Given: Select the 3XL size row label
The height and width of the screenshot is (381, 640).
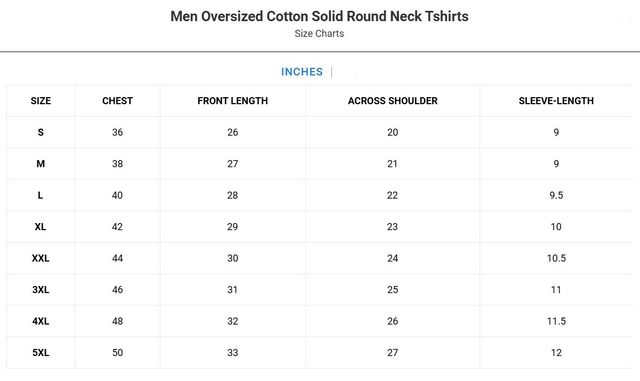Looking at the screenshot, I should [40, 290].
